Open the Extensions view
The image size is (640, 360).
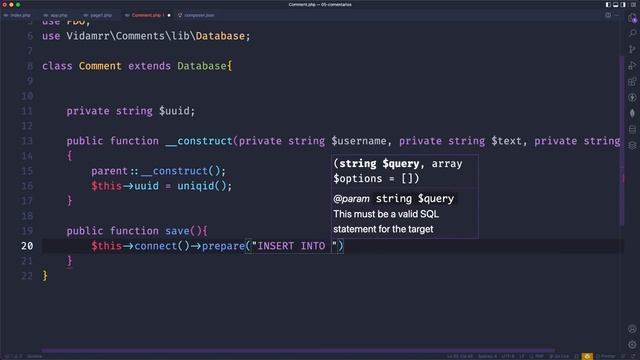coord(632,81)
